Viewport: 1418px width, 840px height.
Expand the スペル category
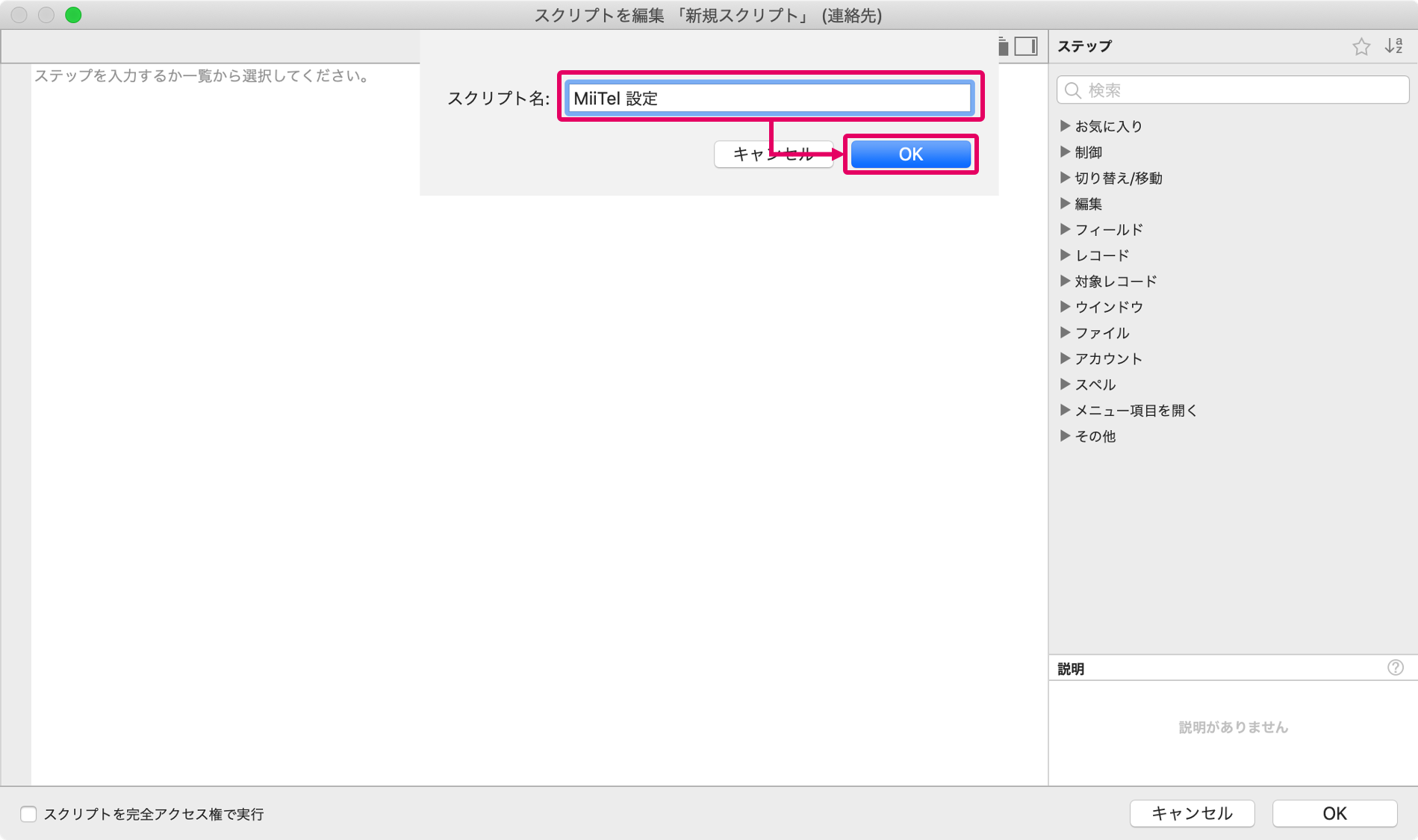coord(1065,385)
